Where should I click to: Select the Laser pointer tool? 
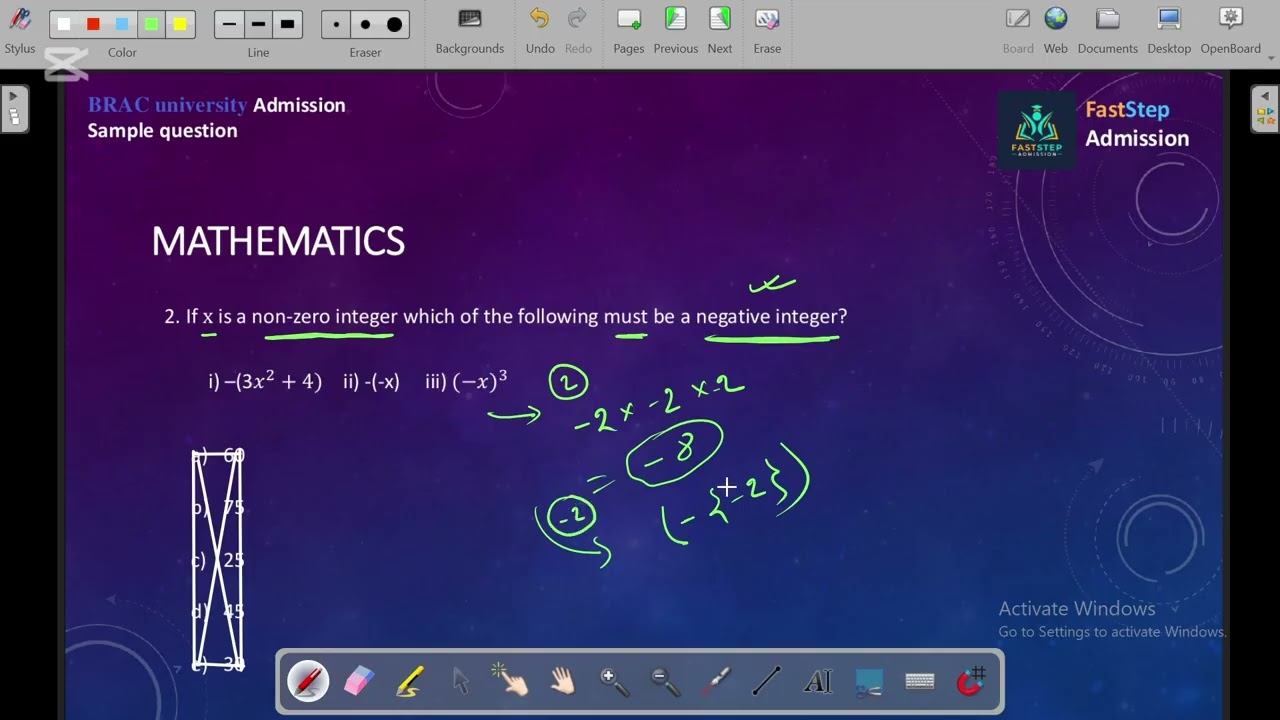tap(716, 682)
